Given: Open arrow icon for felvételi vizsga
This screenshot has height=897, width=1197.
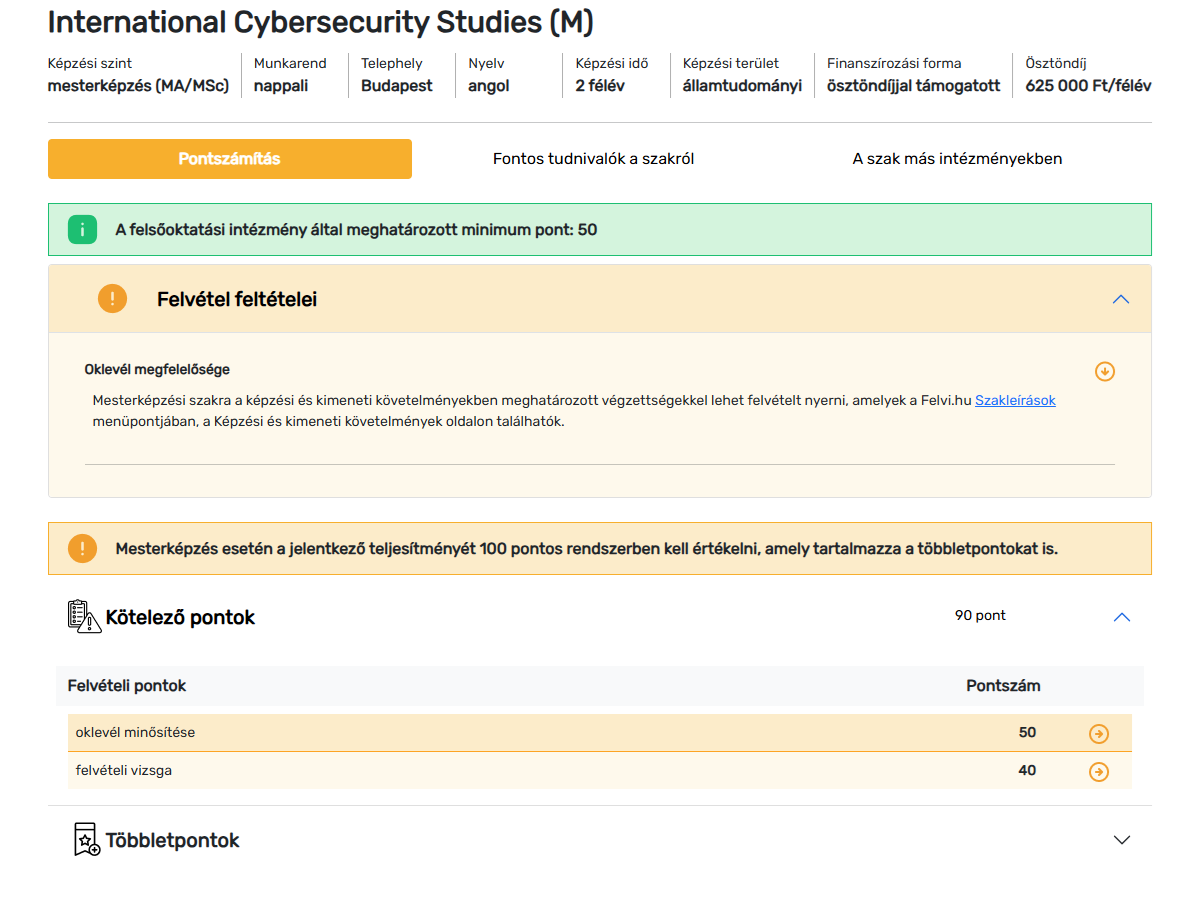Looking at the screenshot, I should click(x=1098, y=771).
